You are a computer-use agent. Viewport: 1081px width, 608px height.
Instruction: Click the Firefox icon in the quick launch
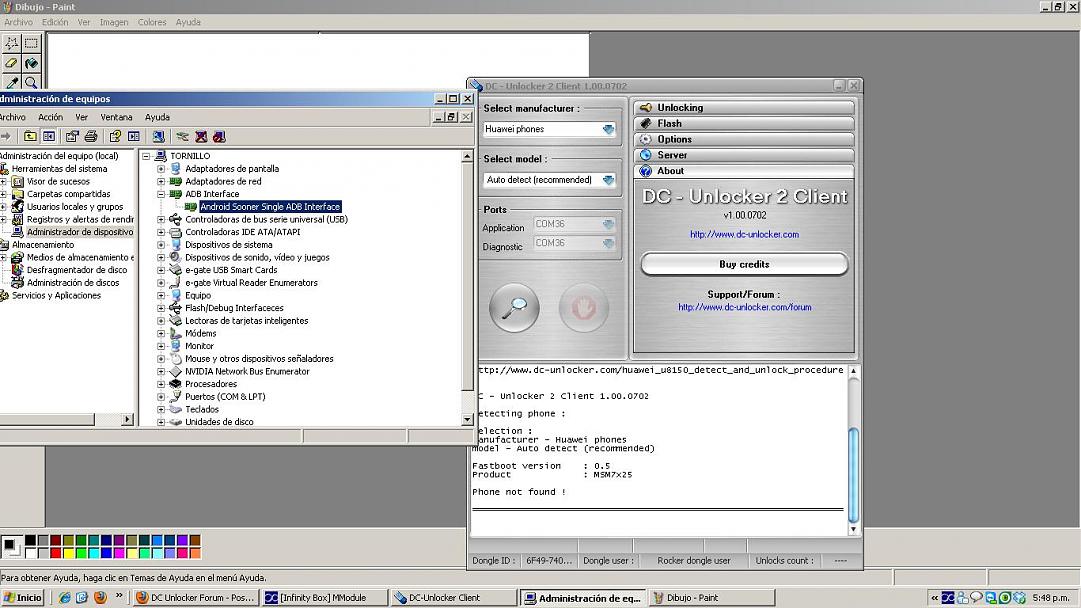[100, 598]
